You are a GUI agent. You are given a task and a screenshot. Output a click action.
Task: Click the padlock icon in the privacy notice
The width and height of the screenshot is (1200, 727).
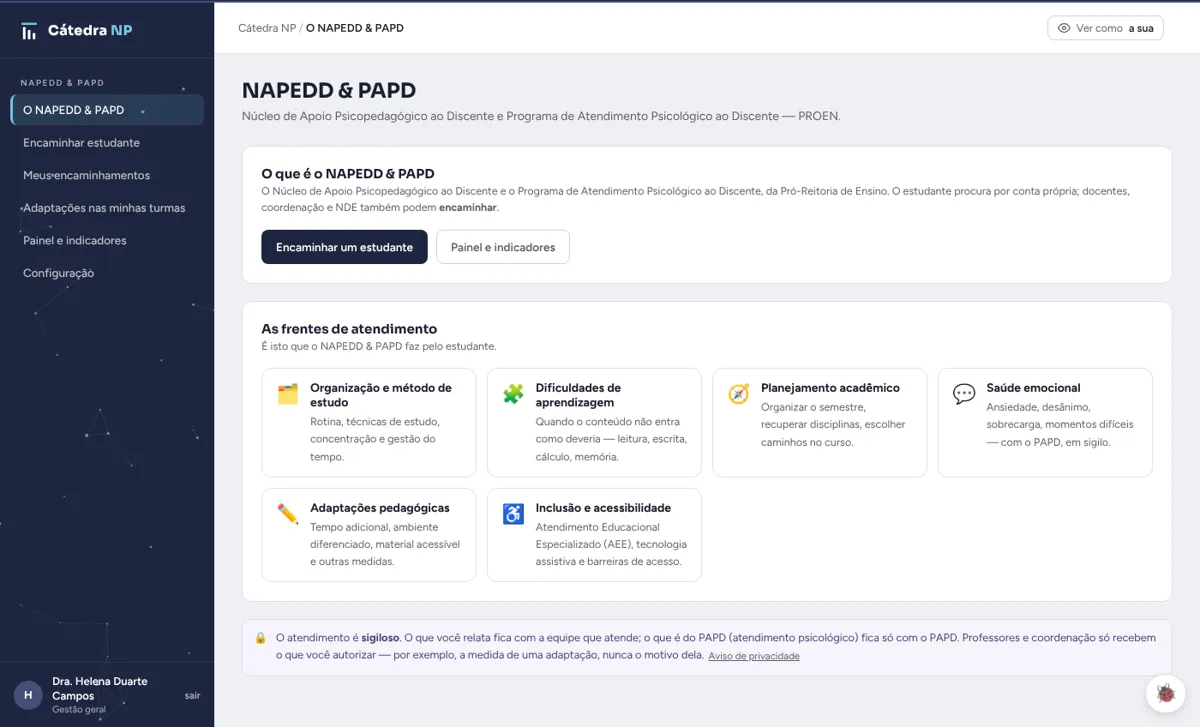coord(261,637)
